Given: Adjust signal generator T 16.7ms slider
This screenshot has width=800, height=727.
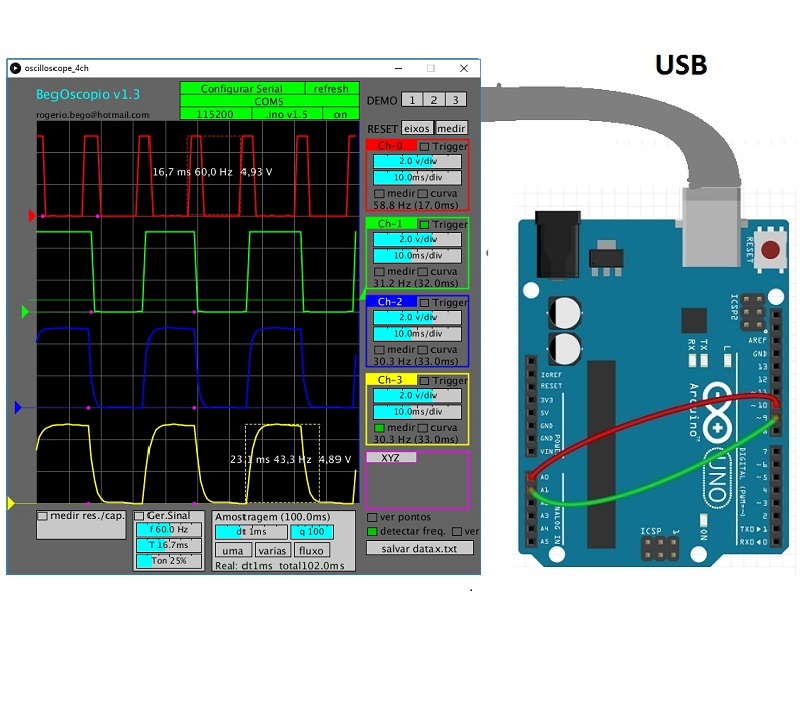Looking at the screenshot, I should tap(169, 545).
